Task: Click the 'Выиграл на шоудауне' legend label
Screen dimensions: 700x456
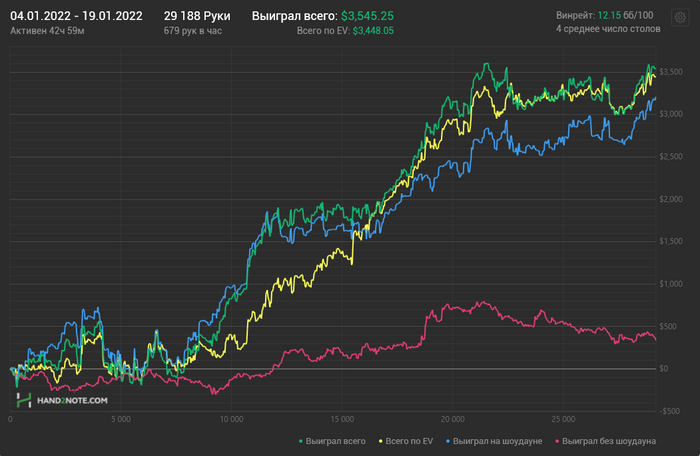Action: click(x=497, y=441)
